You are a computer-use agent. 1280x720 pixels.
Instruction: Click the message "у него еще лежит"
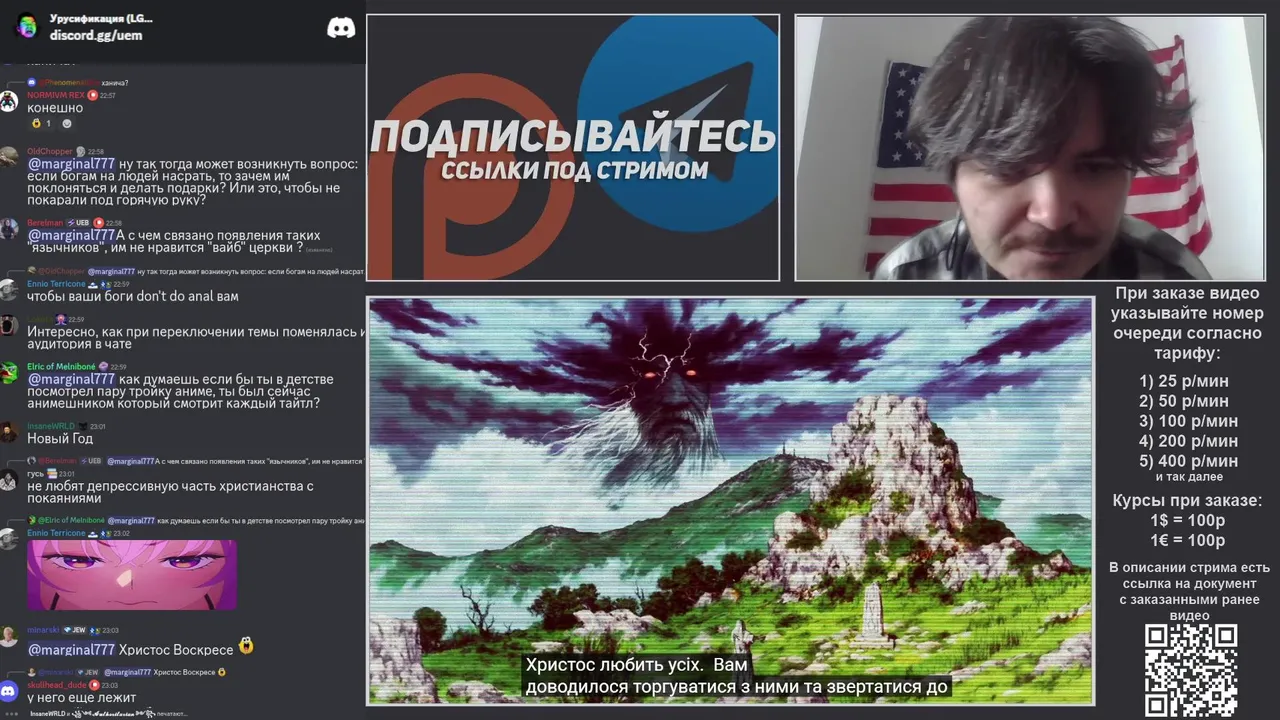(82, 698)
